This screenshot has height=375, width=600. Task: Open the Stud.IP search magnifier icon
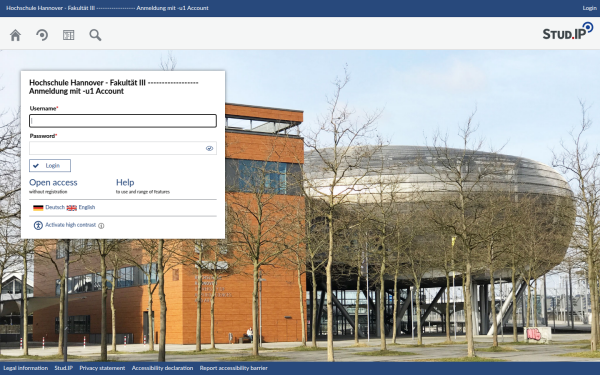[x=95, y=35]
